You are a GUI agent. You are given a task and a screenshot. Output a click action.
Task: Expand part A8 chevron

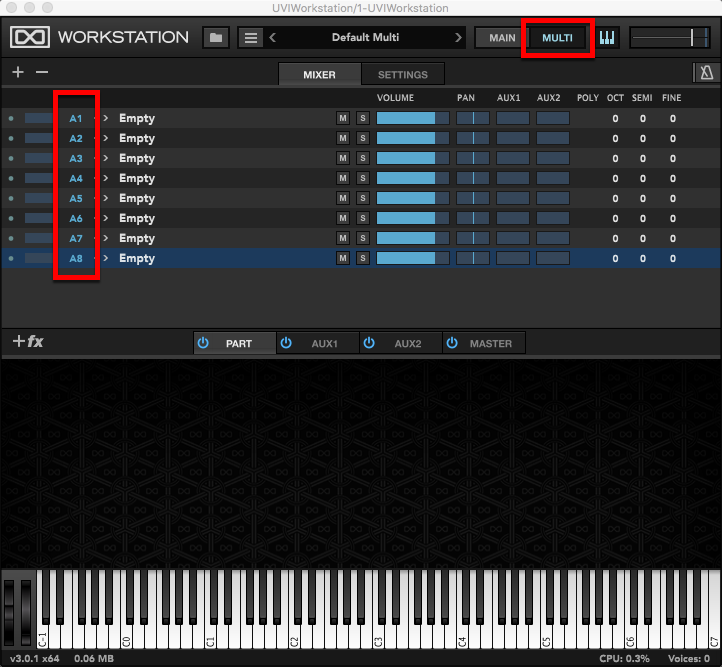point(106,258)
